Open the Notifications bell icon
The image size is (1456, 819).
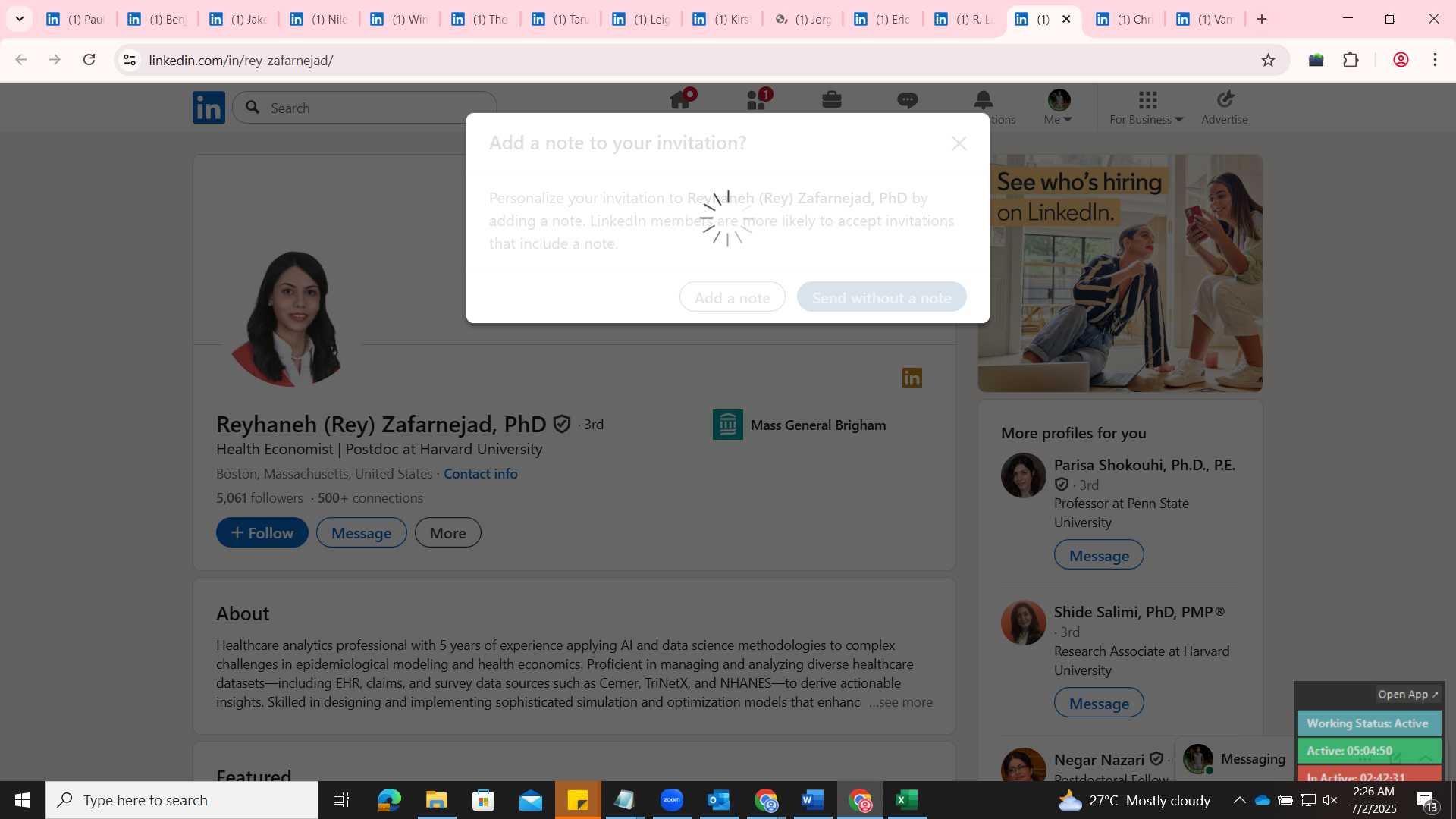tap(984, 100)
